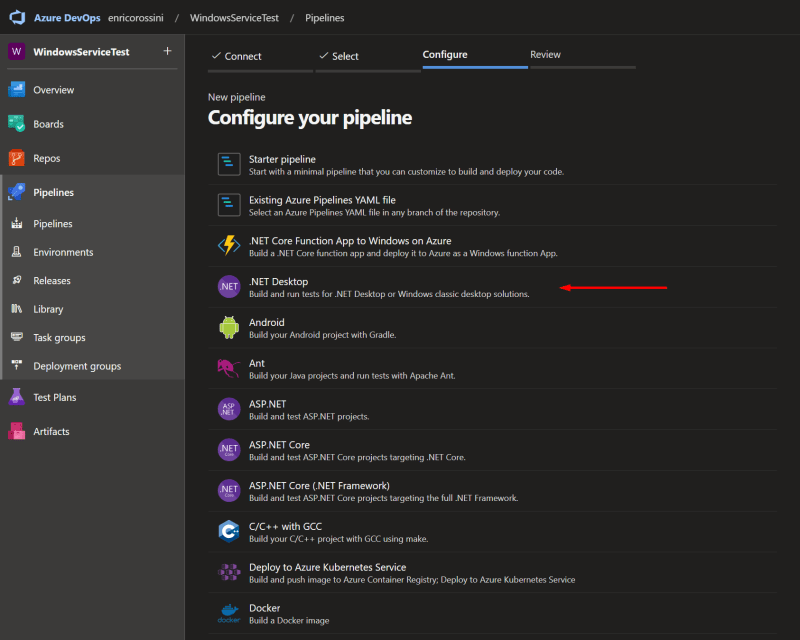
Task: Click the Pipelines rocket icon in sidebar
Action: pos(16,192)
